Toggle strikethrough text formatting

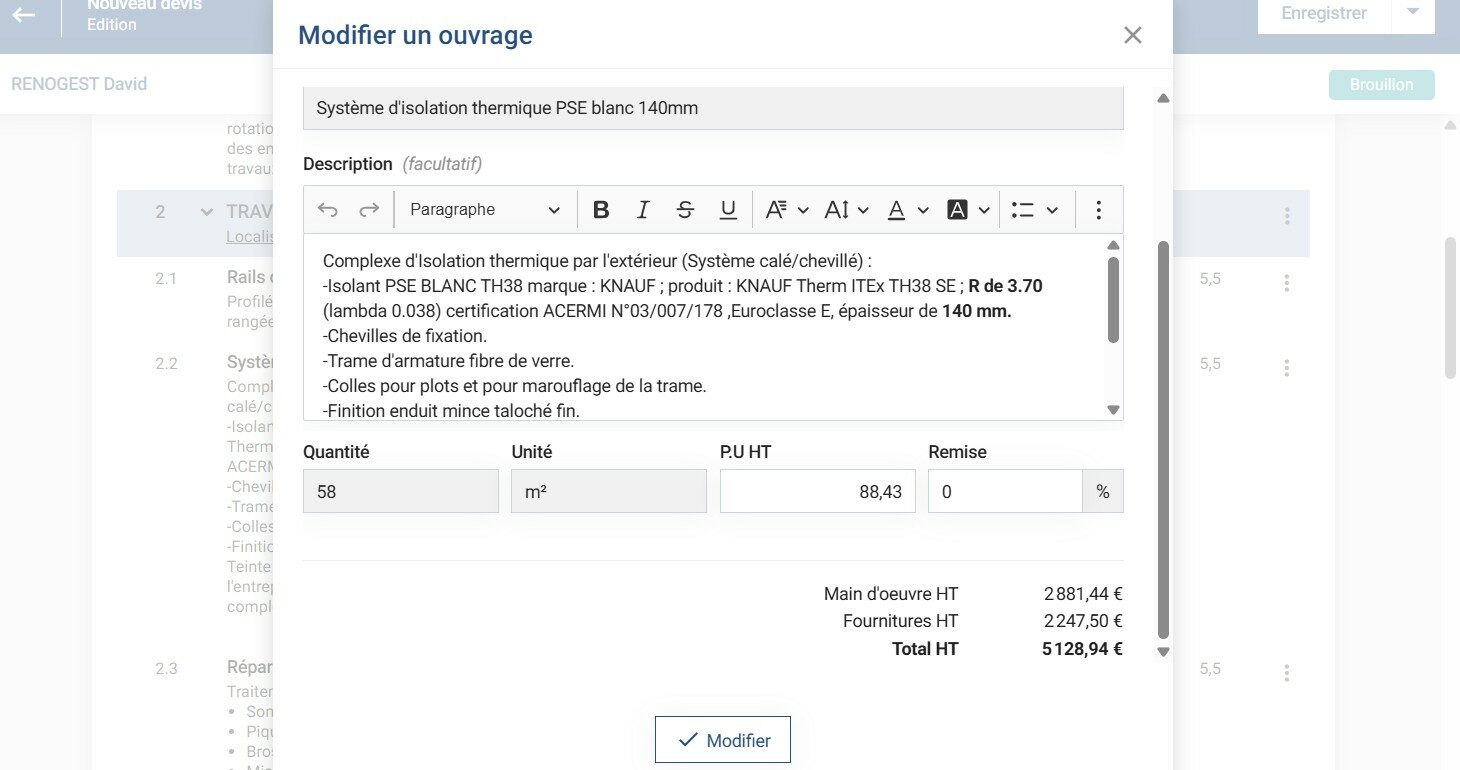pyautogui.click(x=685, y=210)
